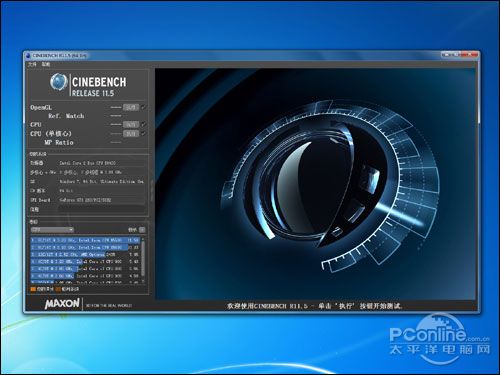The width and height of the screenshot is (500, 375).
Task: Close the CINEBENCH window
Action: pos(470,54)
